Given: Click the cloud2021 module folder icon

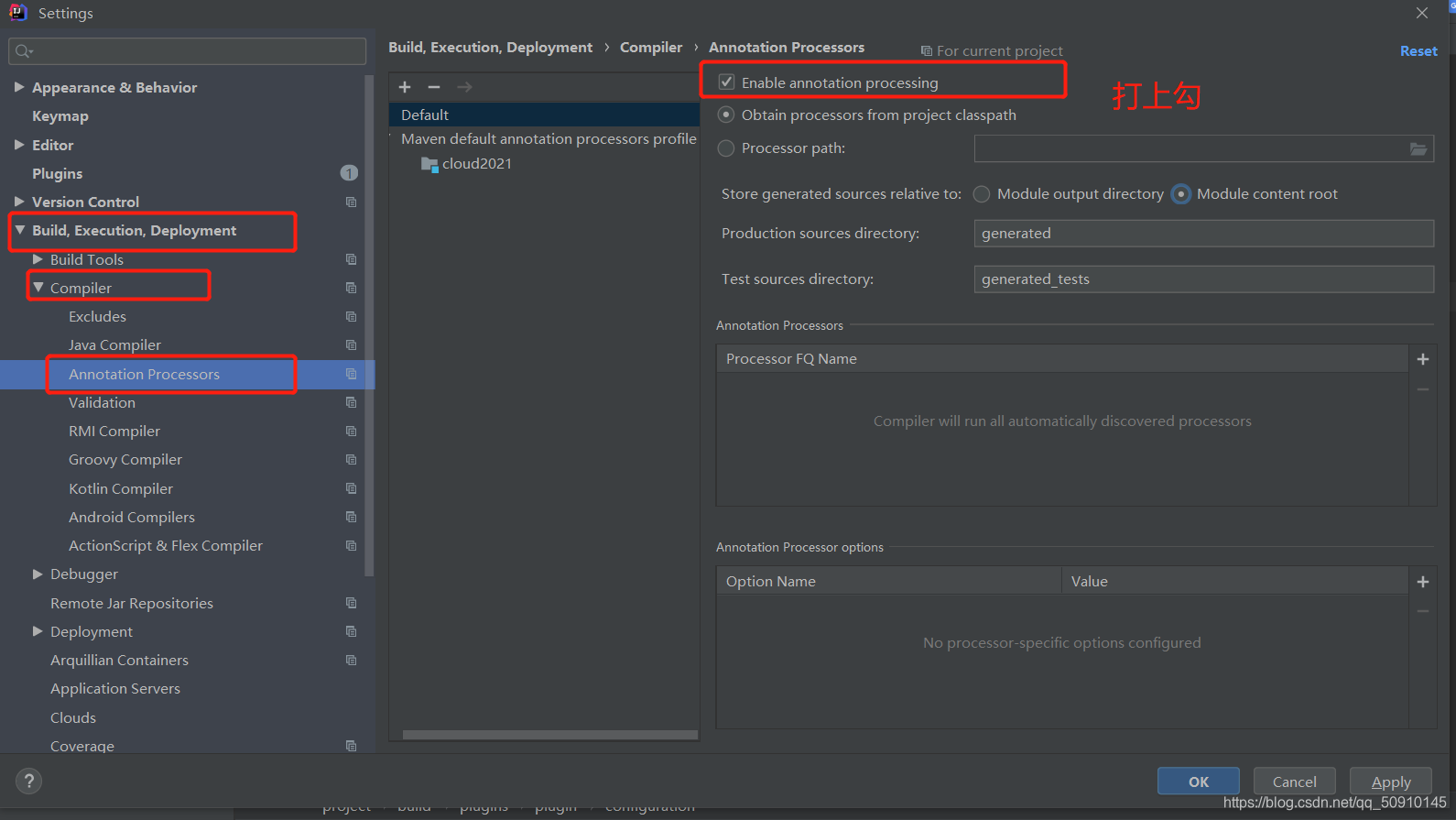Looking at the screenshot, I should pos(429,164).
